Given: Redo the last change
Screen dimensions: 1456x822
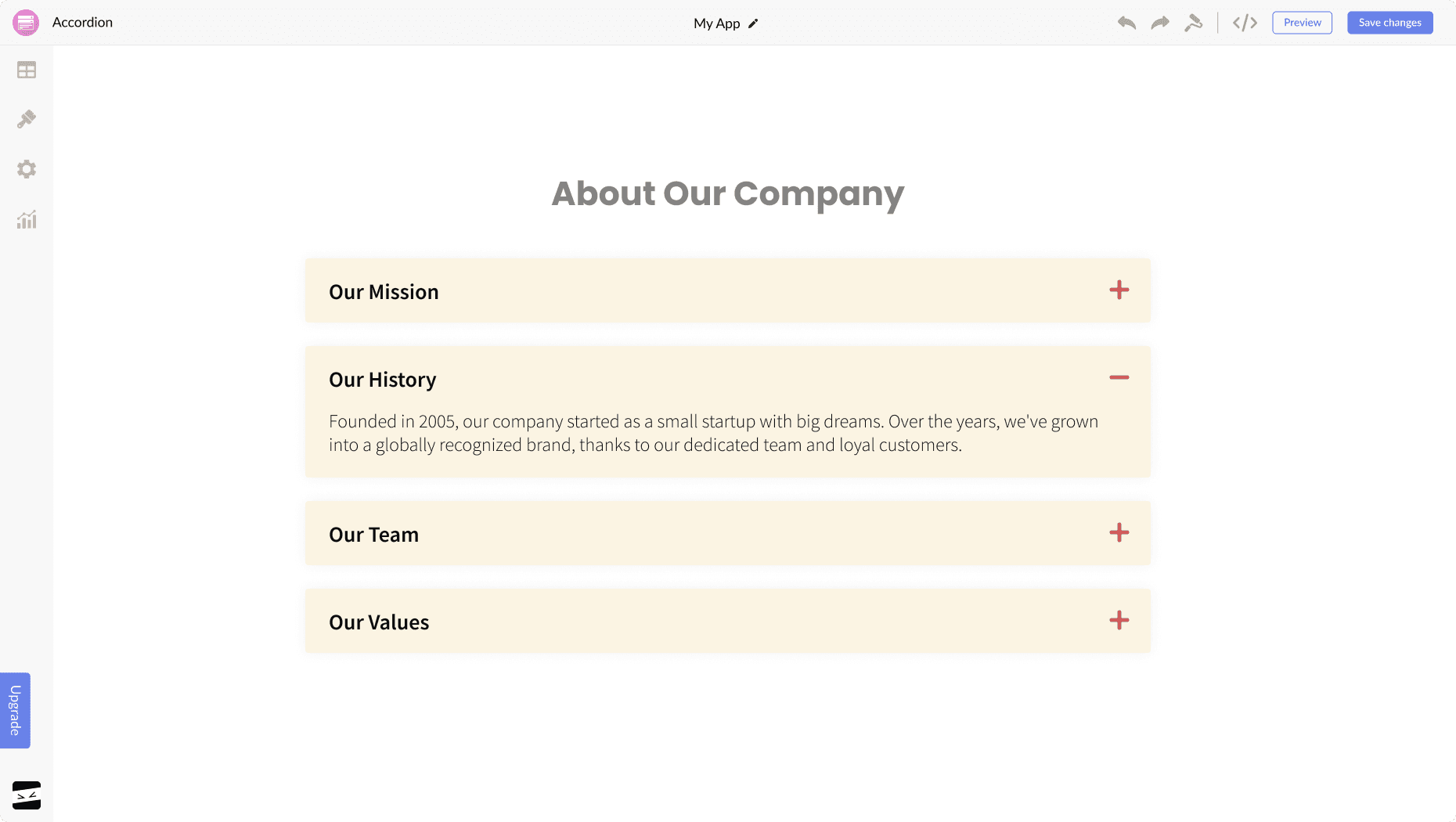Looking at the screenshot, I should coord(1159,23).
